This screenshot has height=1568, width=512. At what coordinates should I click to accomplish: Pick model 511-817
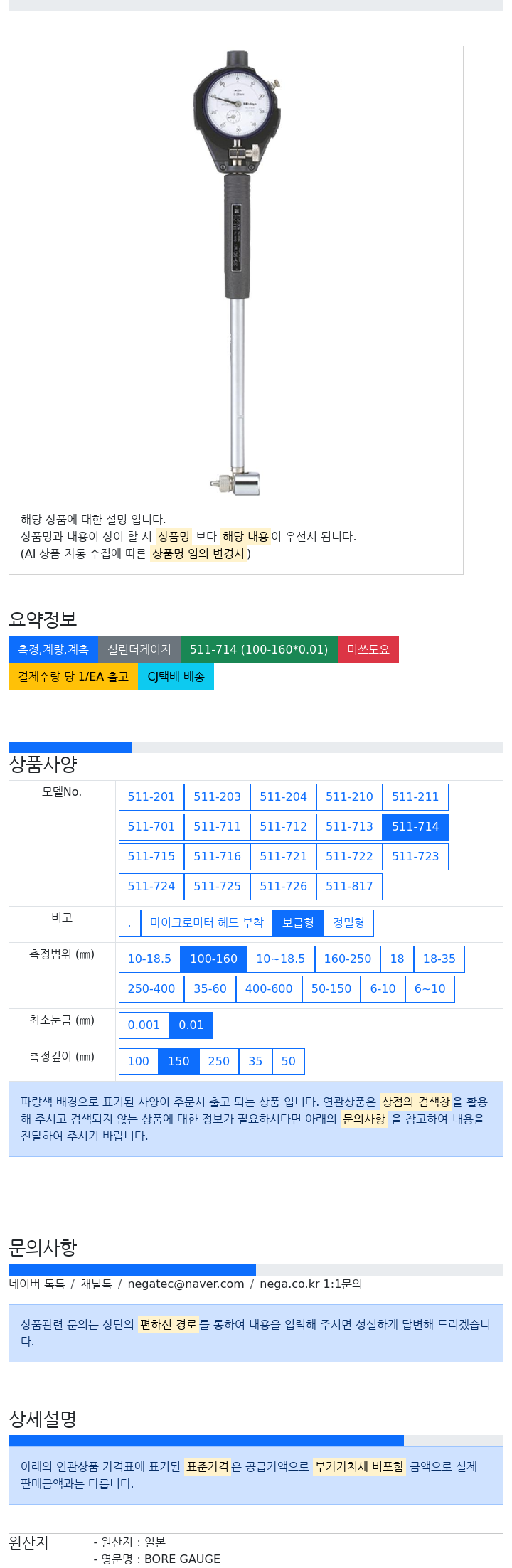coord(349,886)
